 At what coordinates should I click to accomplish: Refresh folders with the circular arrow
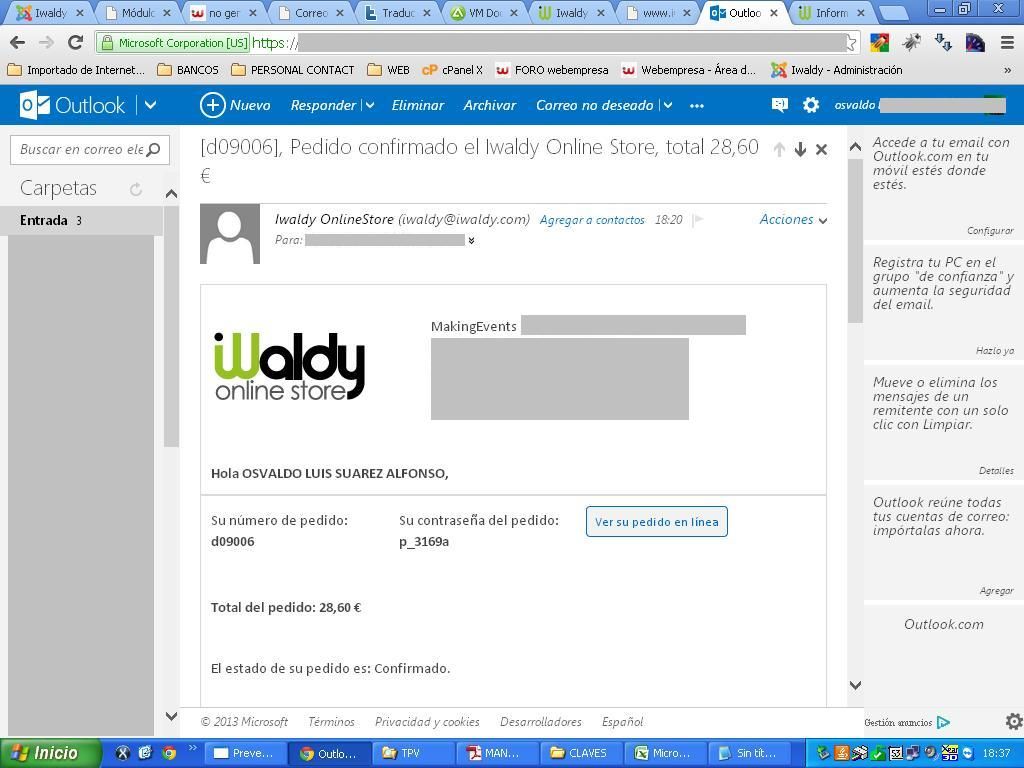136,189
